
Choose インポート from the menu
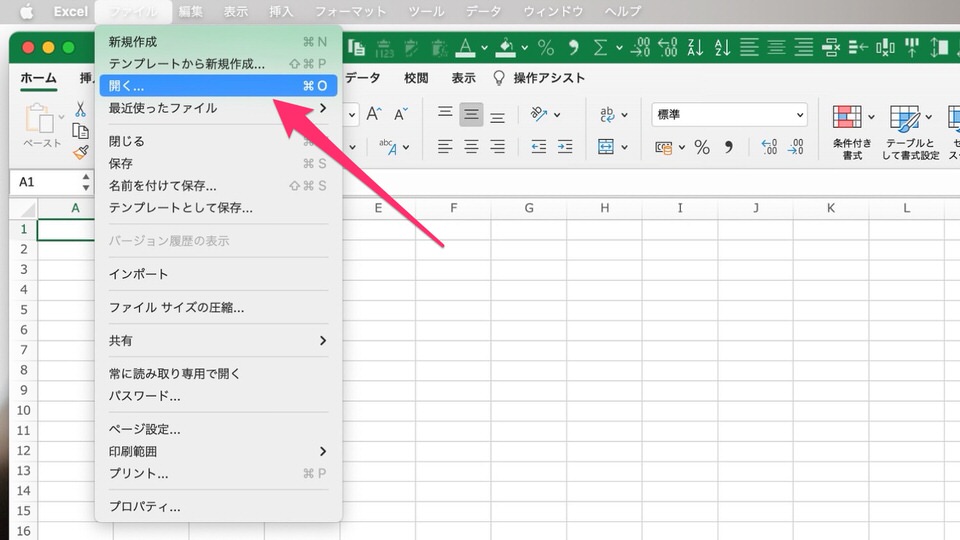(x=218, y=274)
